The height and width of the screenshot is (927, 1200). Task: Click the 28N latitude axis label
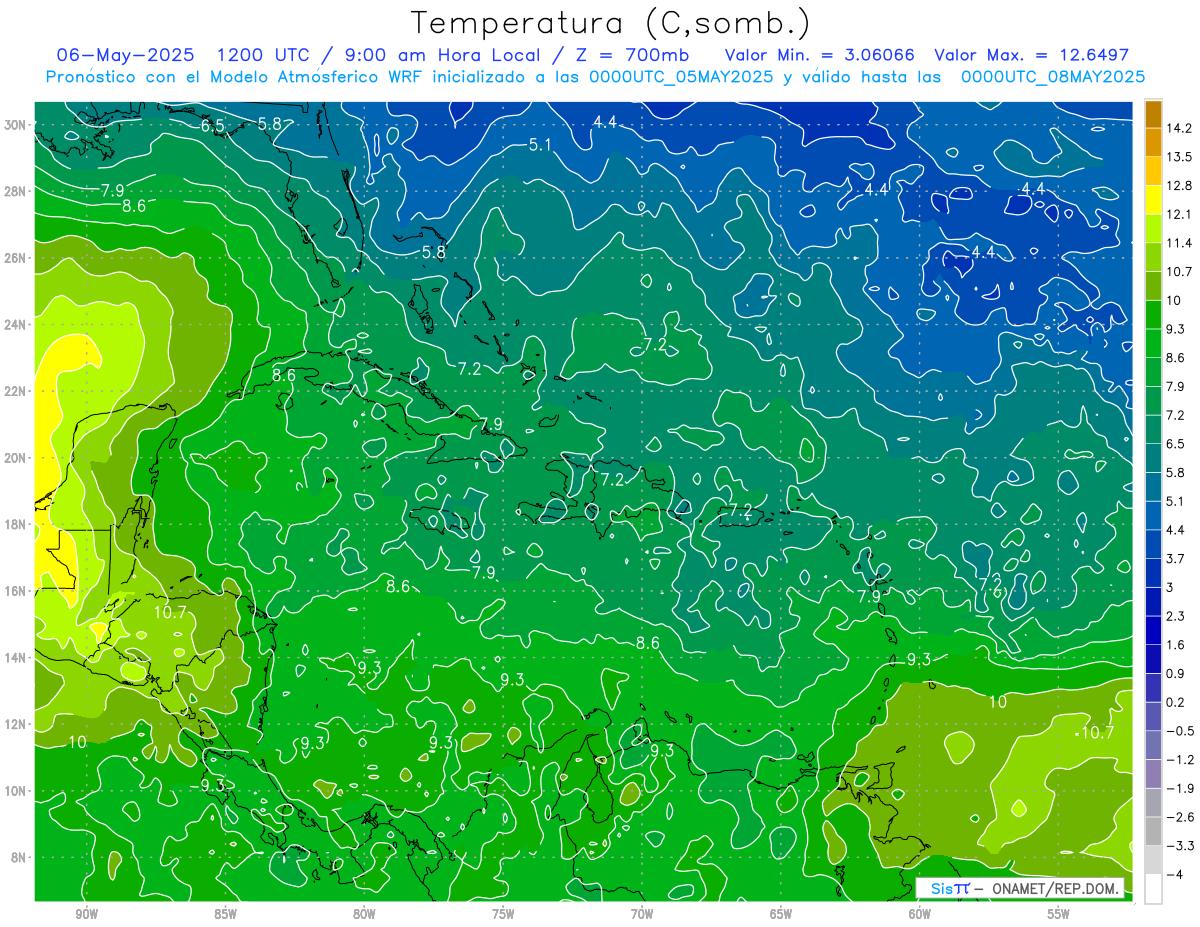point(16,191)
